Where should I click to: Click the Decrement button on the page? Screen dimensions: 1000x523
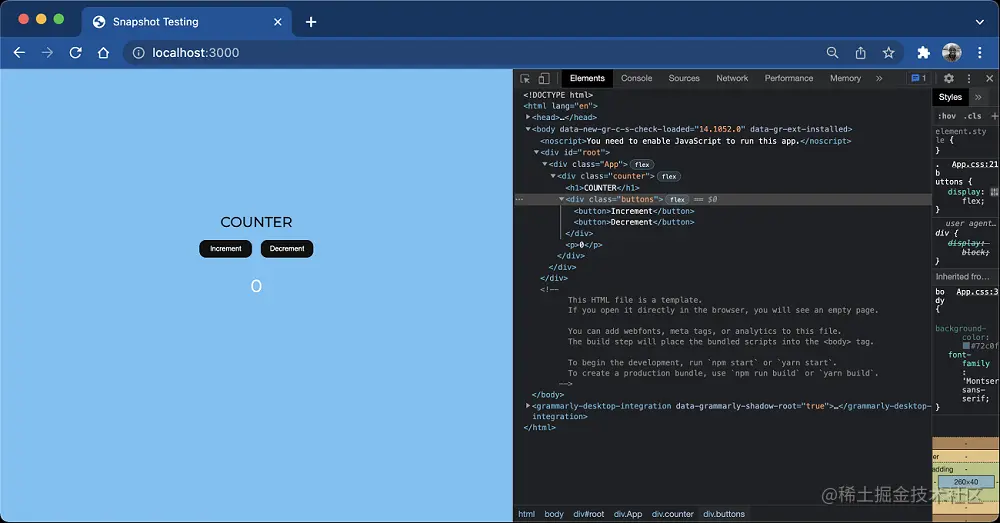[287, 249]
